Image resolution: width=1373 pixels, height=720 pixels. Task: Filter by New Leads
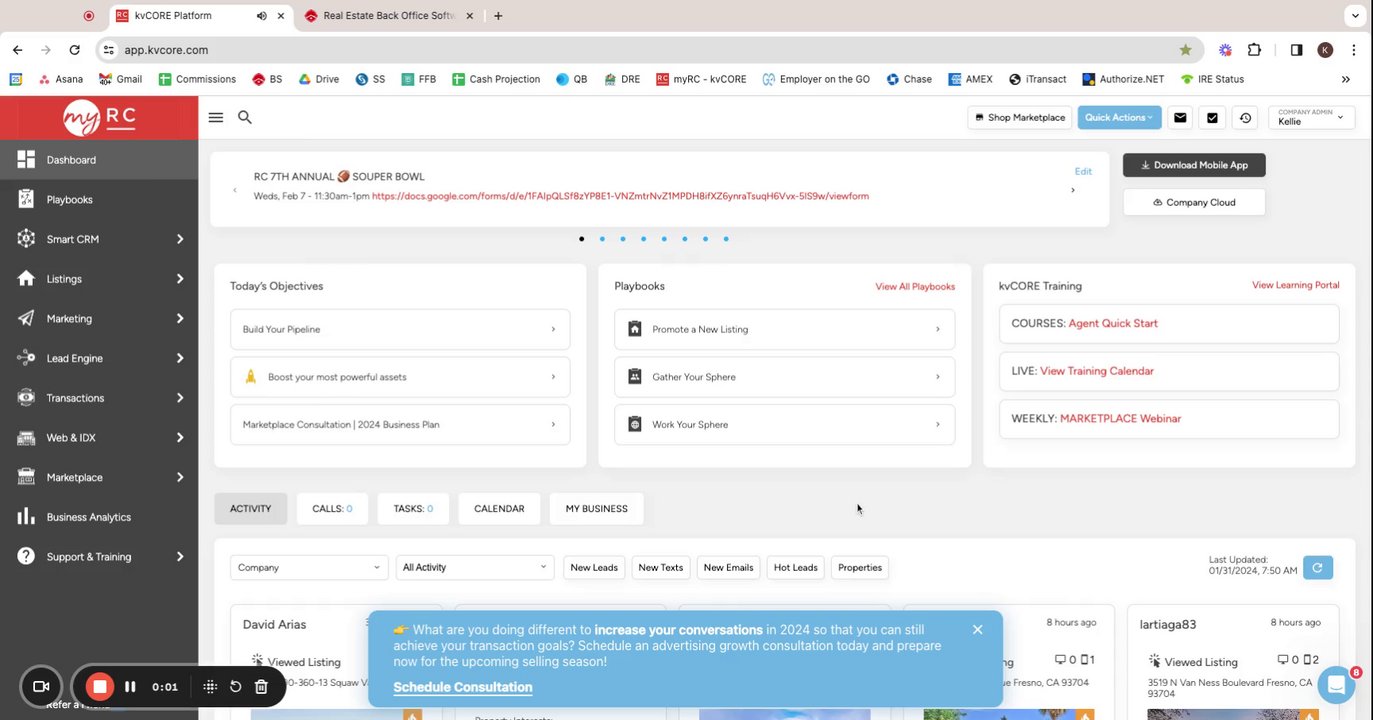594,568
